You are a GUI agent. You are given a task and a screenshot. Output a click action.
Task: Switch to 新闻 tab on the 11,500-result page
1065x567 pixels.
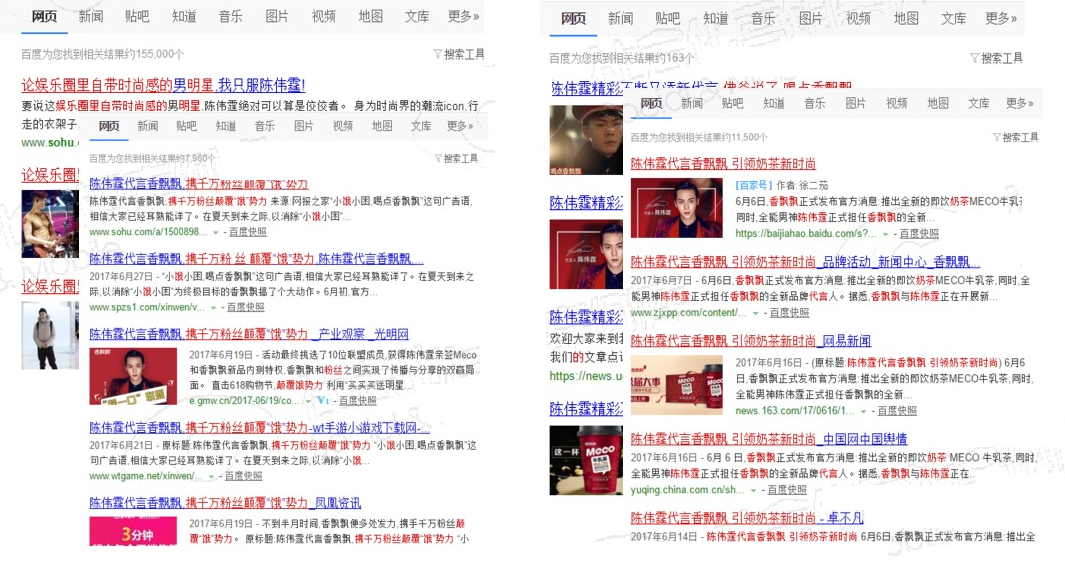(x=691, y=103)
